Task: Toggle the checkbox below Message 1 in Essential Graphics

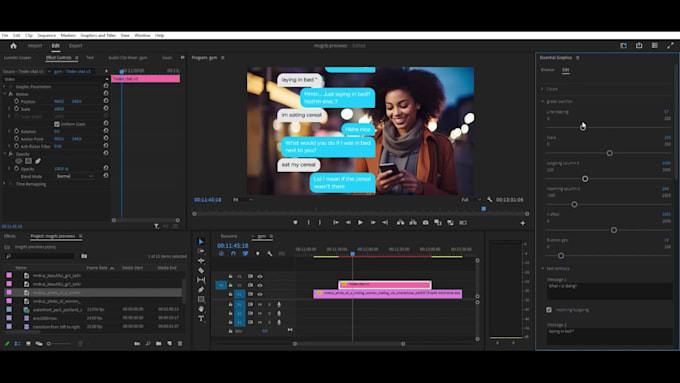Action: tap(549, 310)
